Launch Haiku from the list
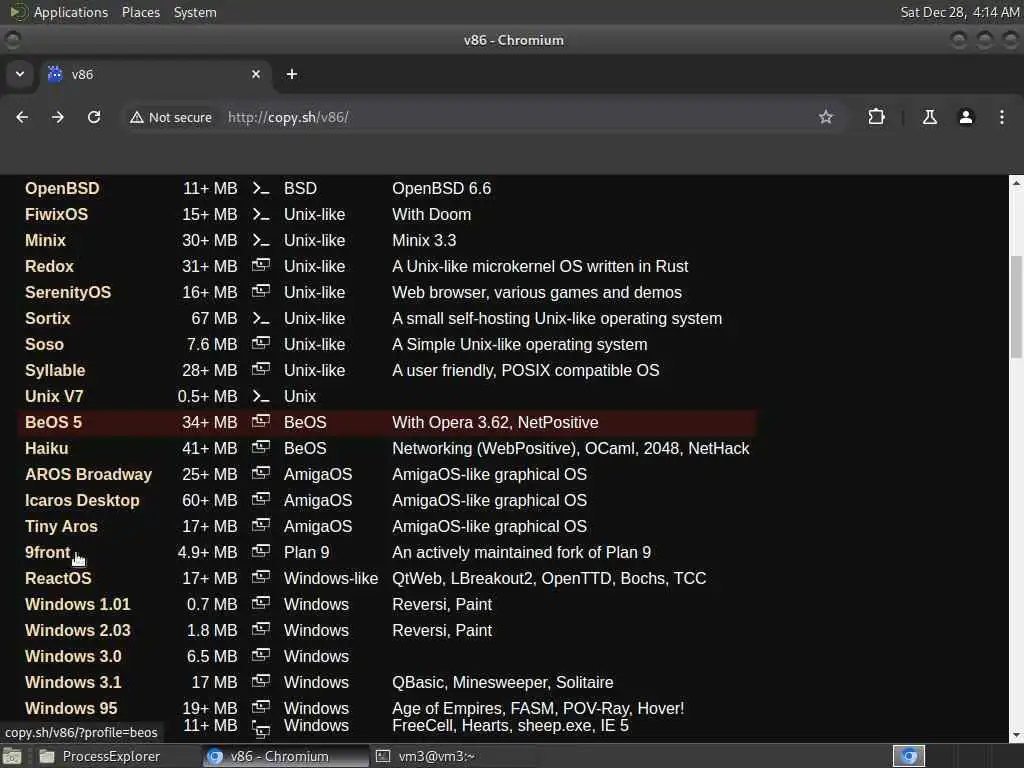Viewport: 1024px width, 768px height. tap(46, 449)
